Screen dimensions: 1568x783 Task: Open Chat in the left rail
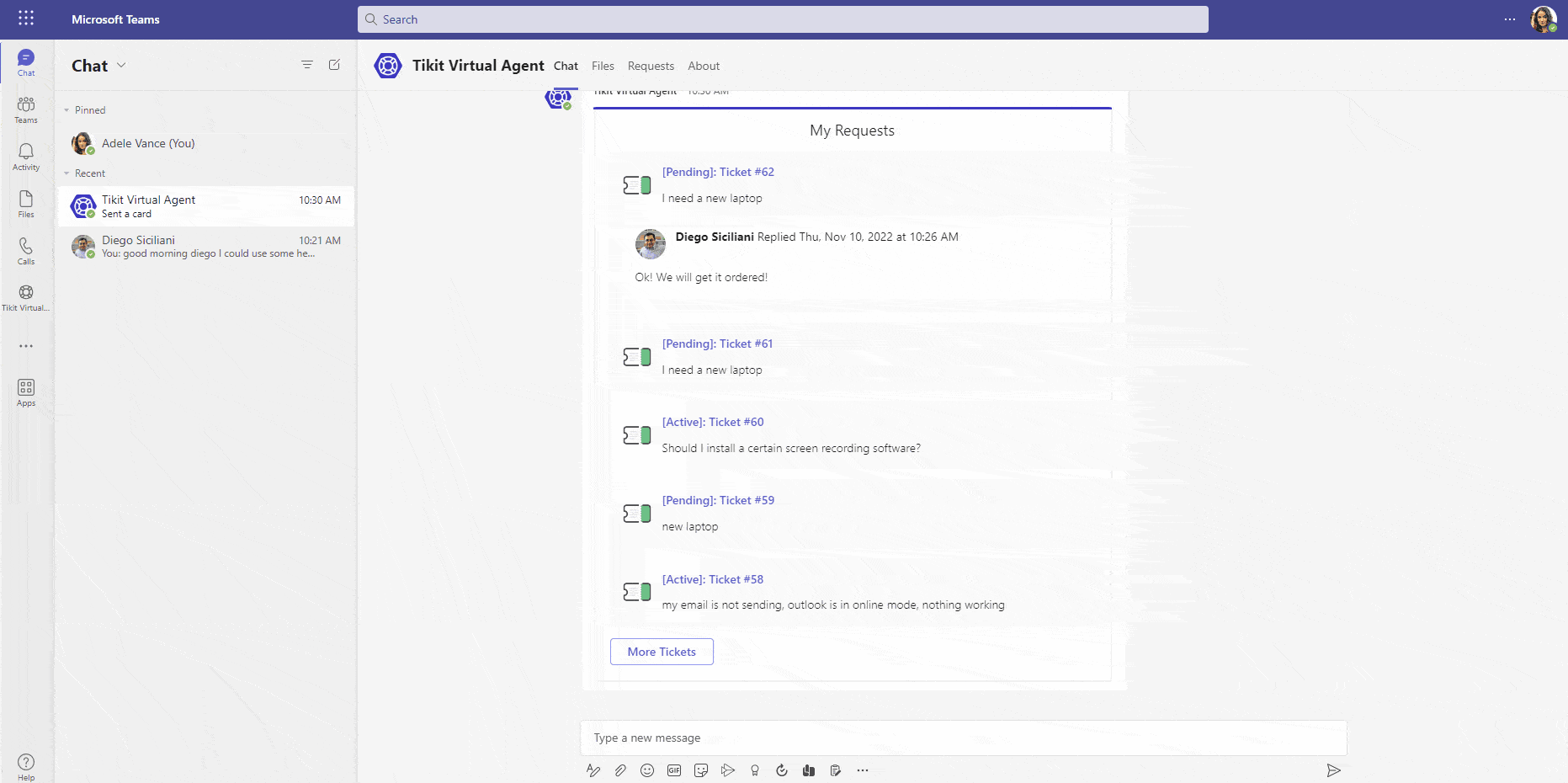26,62
